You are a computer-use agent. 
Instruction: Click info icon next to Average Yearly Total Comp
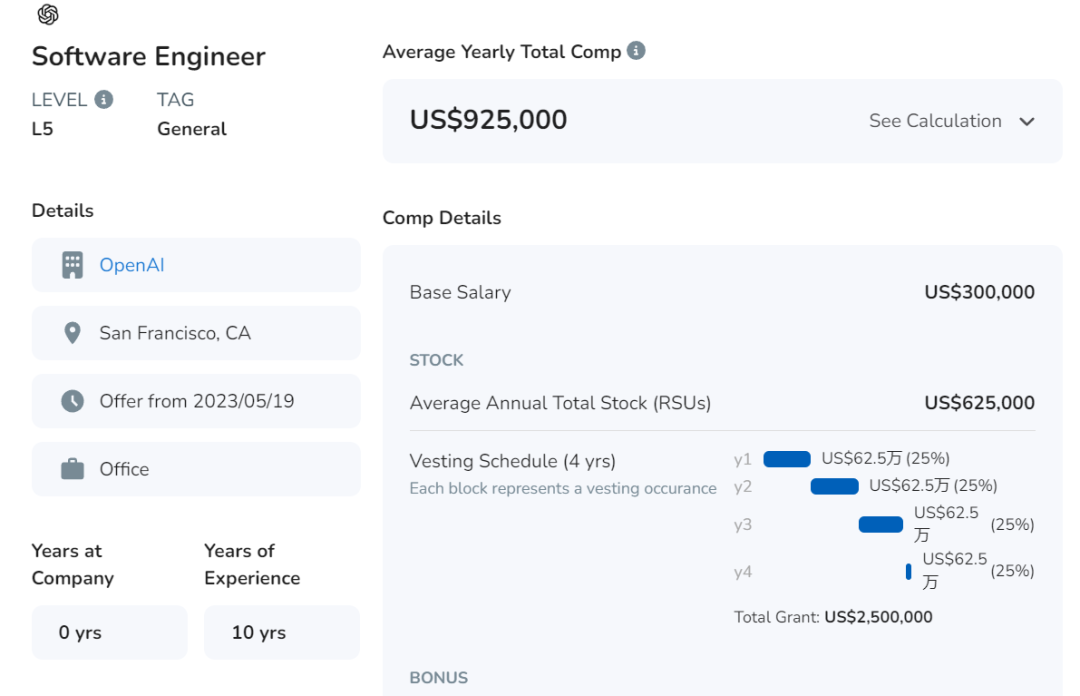click(636, 50)
